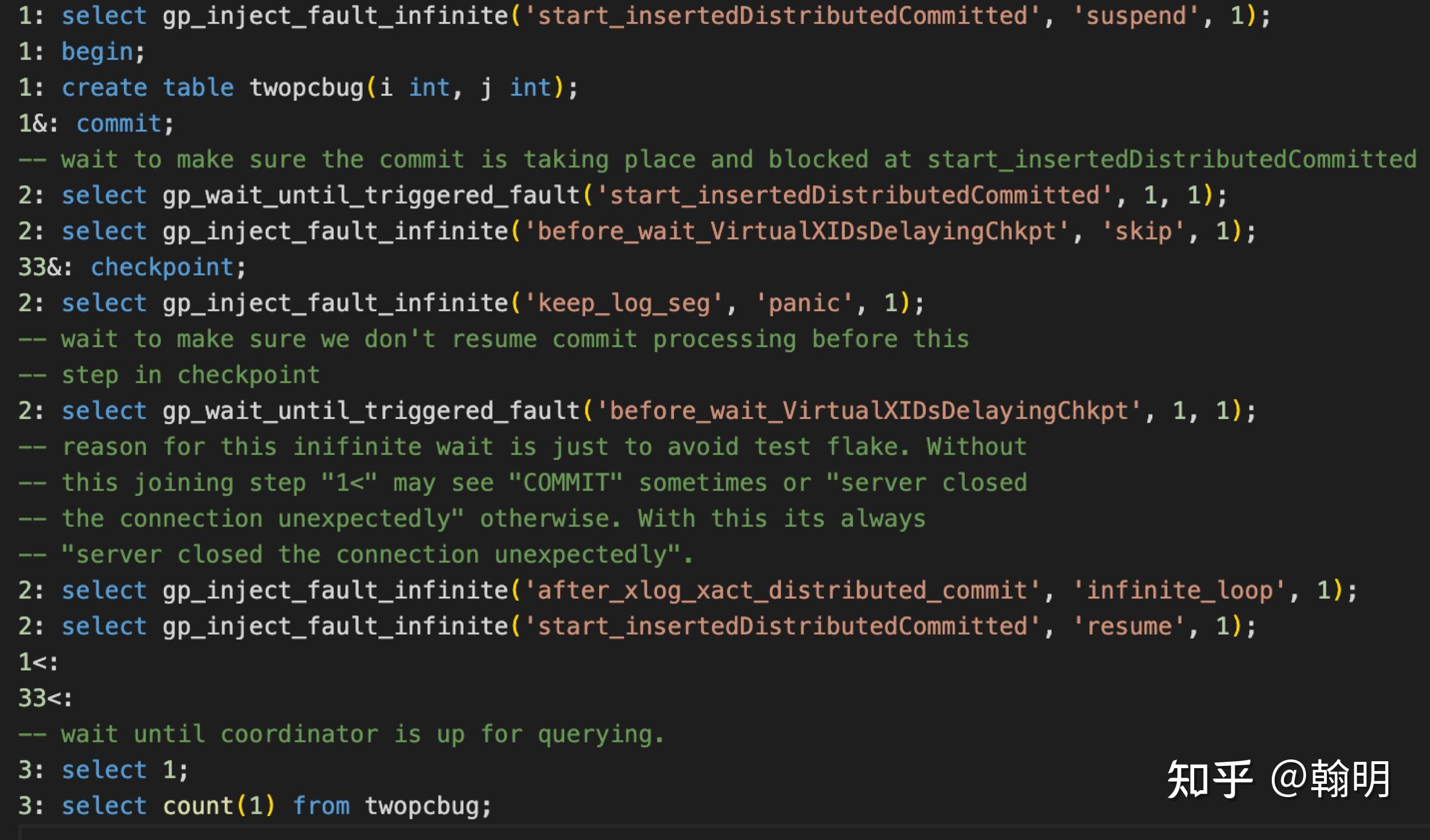
Task: Click the '33<:' join step line
Action: tap(45, 699)
